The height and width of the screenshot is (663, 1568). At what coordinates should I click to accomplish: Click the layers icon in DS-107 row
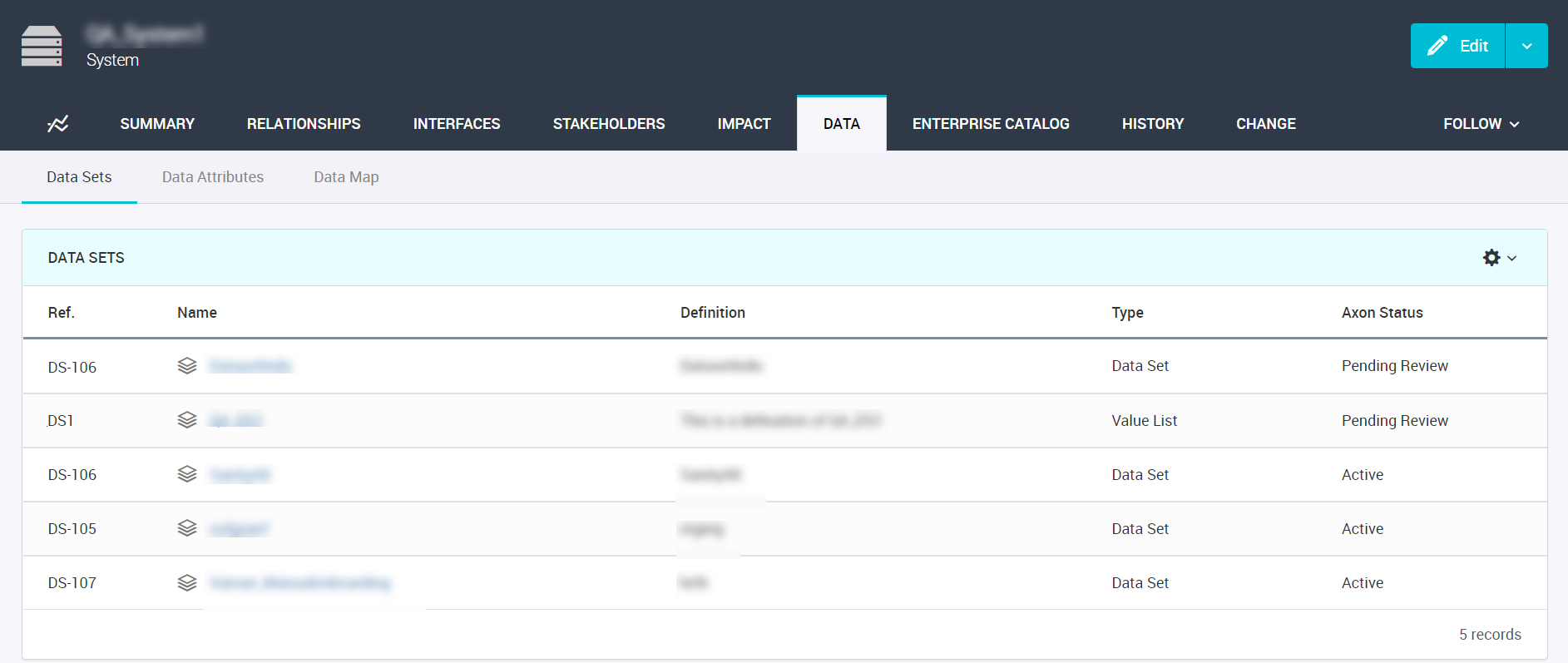point(187,582)
